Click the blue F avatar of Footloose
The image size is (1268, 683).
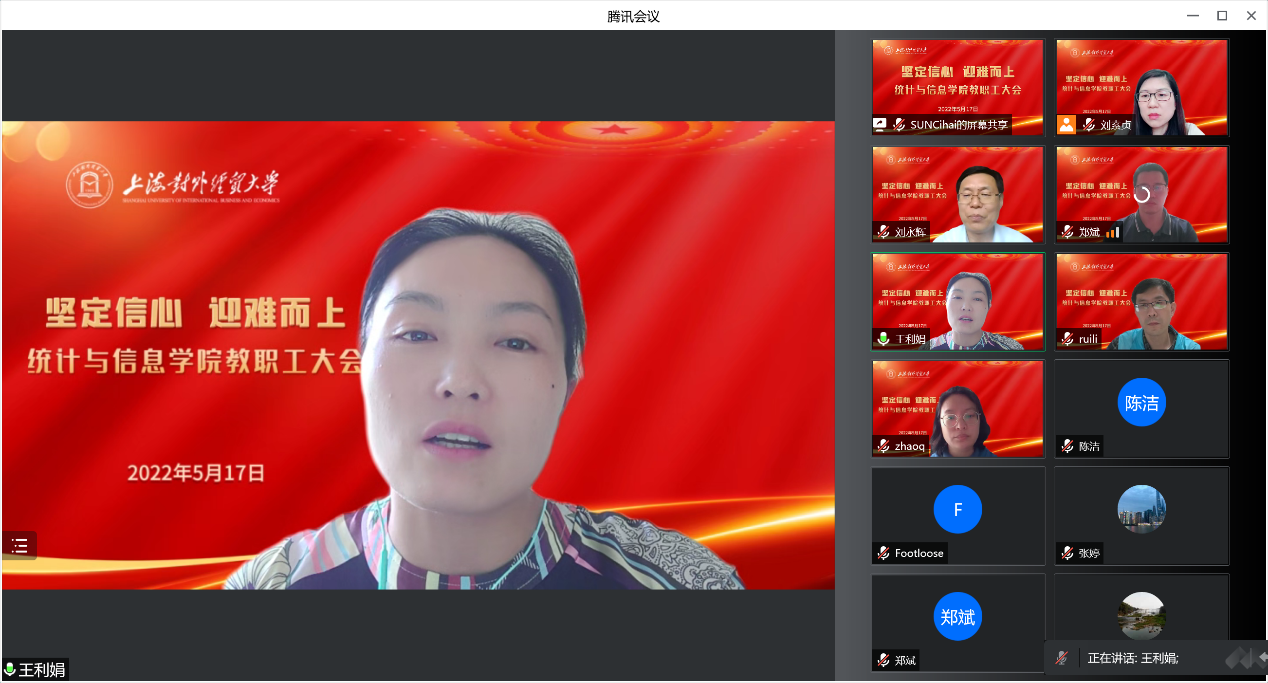(957, 510)
